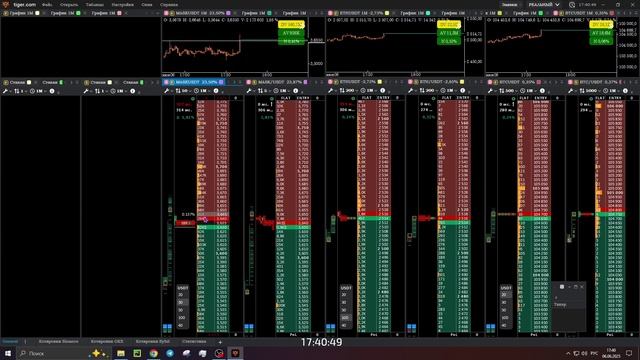Expand the 1M timeframe dropdown in BTC/USDT order book
The height and width of the screenshot is (360, 640).
tap(612, 91)
